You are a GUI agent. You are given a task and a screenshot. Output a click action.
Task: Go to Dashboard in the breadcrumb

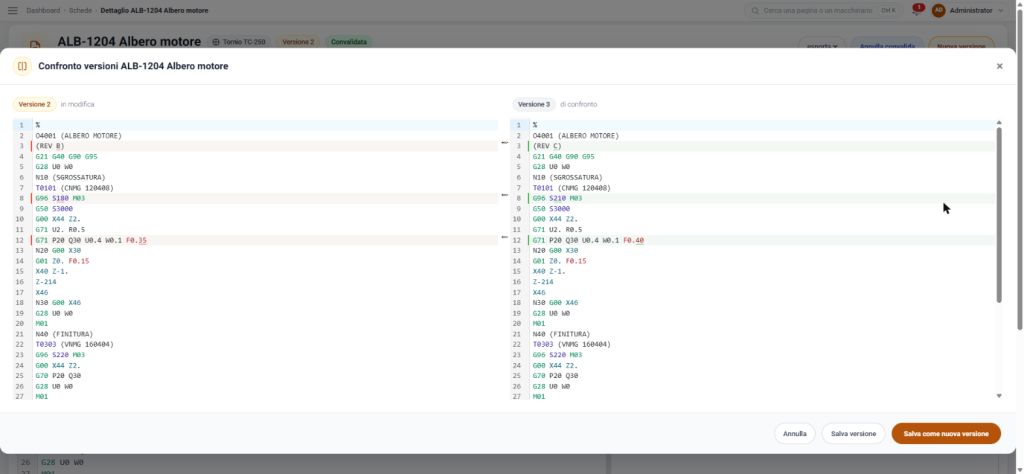point(43,10)
